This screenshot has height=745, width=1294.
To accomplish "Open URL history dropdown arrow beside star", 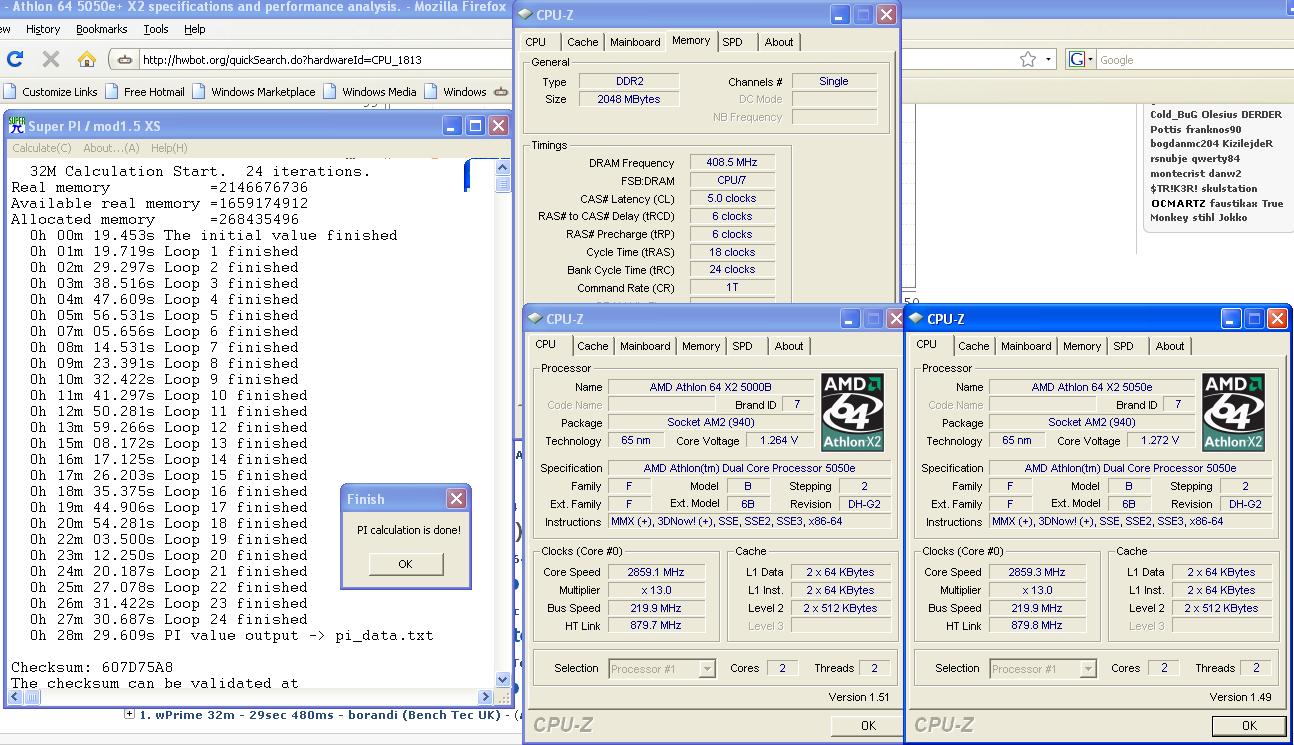I will pos(1048,59).
